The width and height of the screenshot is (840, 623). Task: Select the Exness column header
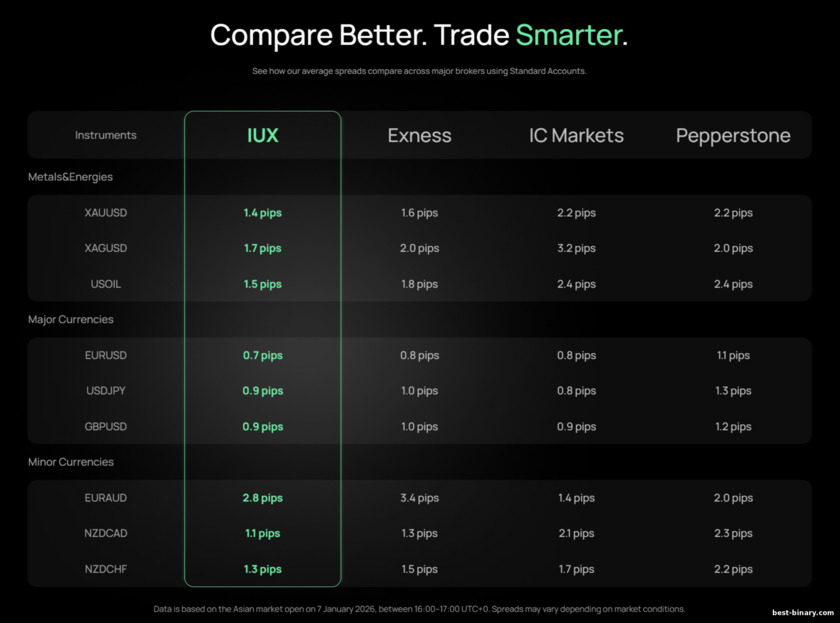pyautogui.click(x=419, y=135)
